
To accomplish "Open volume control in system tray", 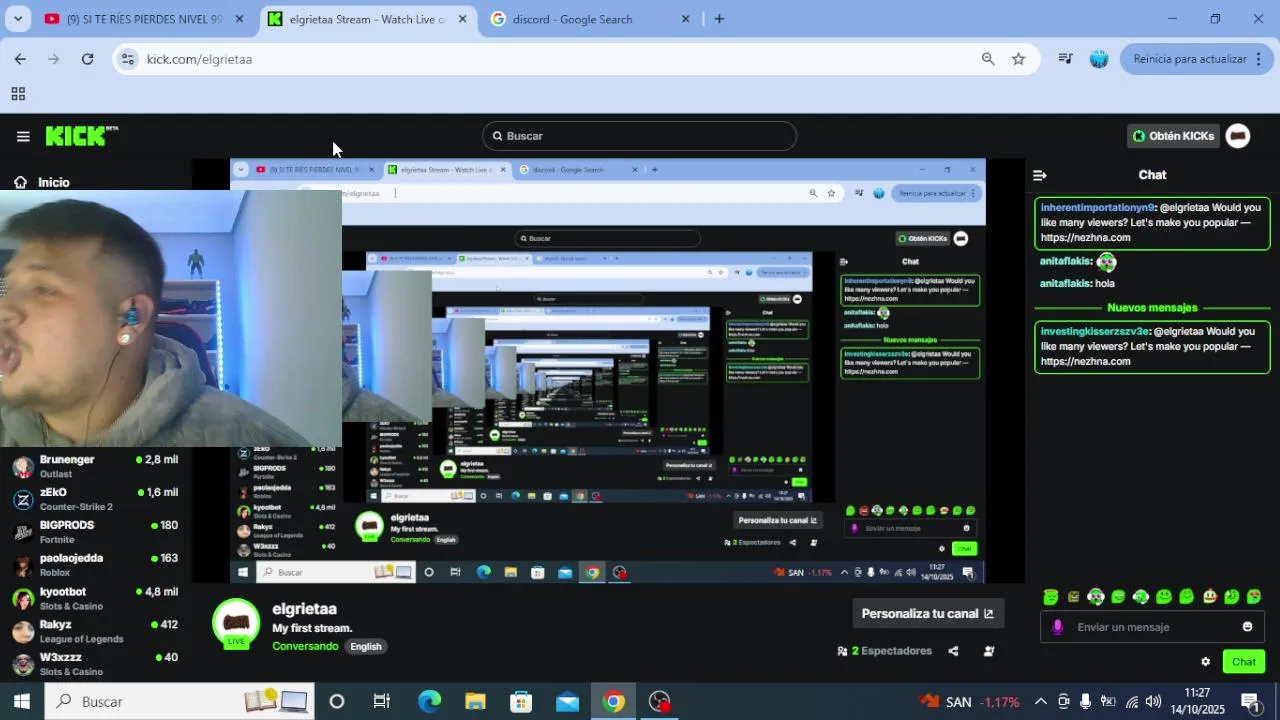I will pyautogui.click(x=1154, y=702).
